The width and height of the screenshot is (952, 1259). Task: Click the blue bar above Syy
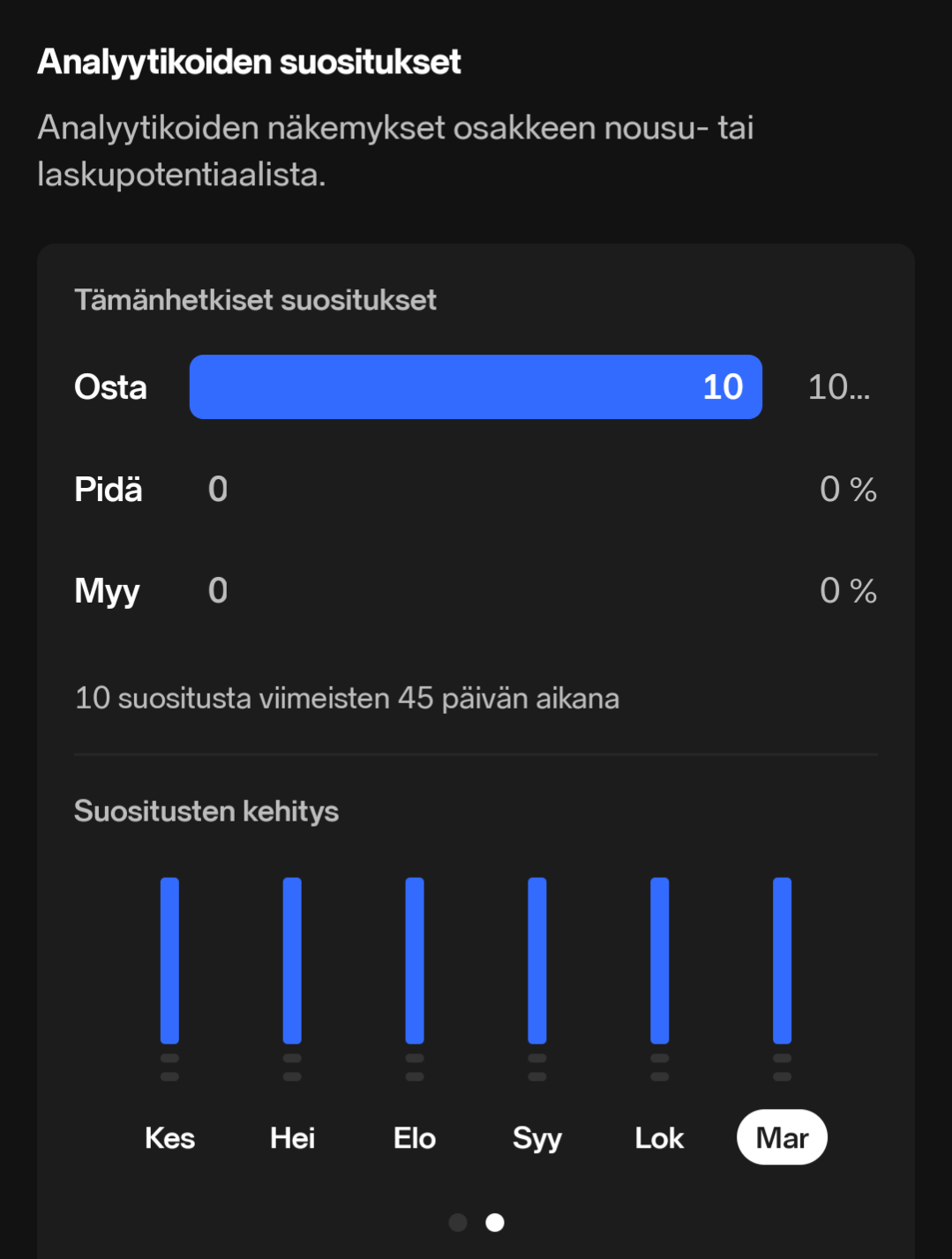point(536,960)
